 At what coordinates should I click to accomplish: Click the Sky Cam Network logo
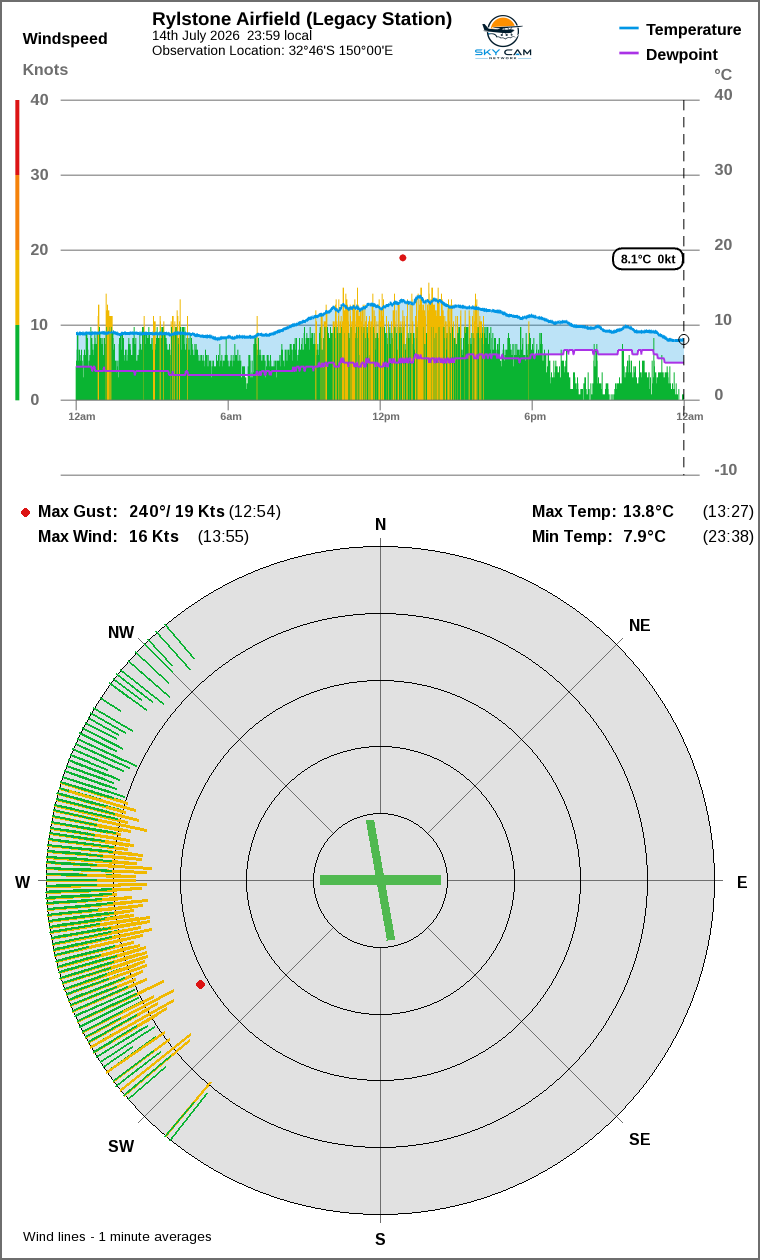pyautogui.click(x=503, y=38)
